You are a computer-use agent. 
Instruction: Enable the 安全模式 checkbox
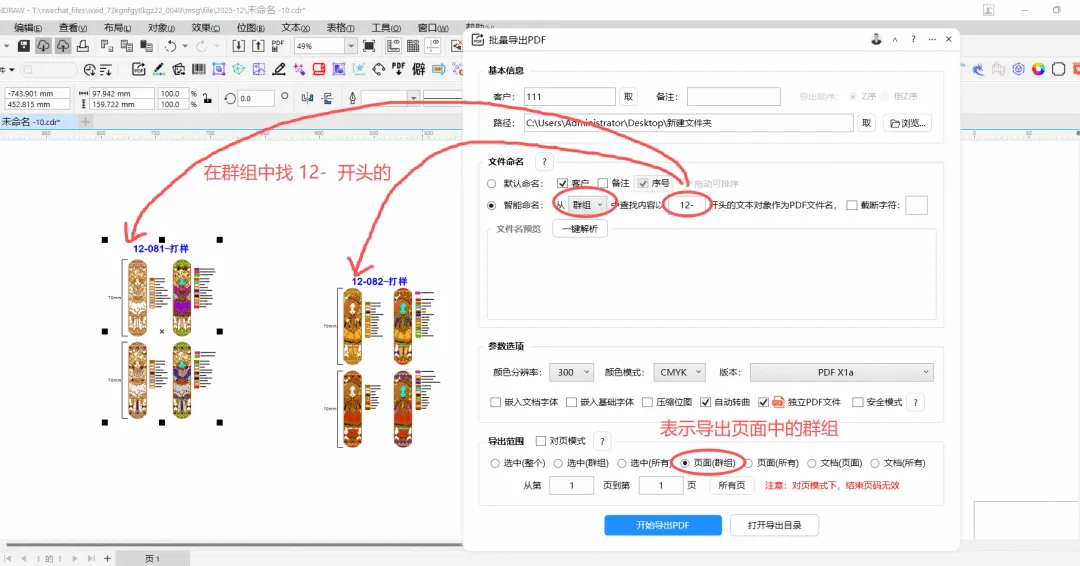coord(858,402)
